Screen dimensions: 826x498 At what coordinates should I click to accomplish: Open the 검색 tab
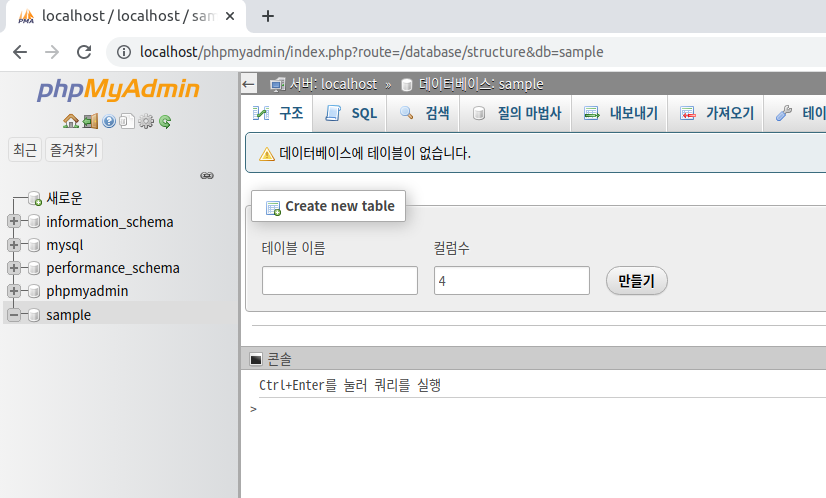pyautogui.click(x=424, y=113)
